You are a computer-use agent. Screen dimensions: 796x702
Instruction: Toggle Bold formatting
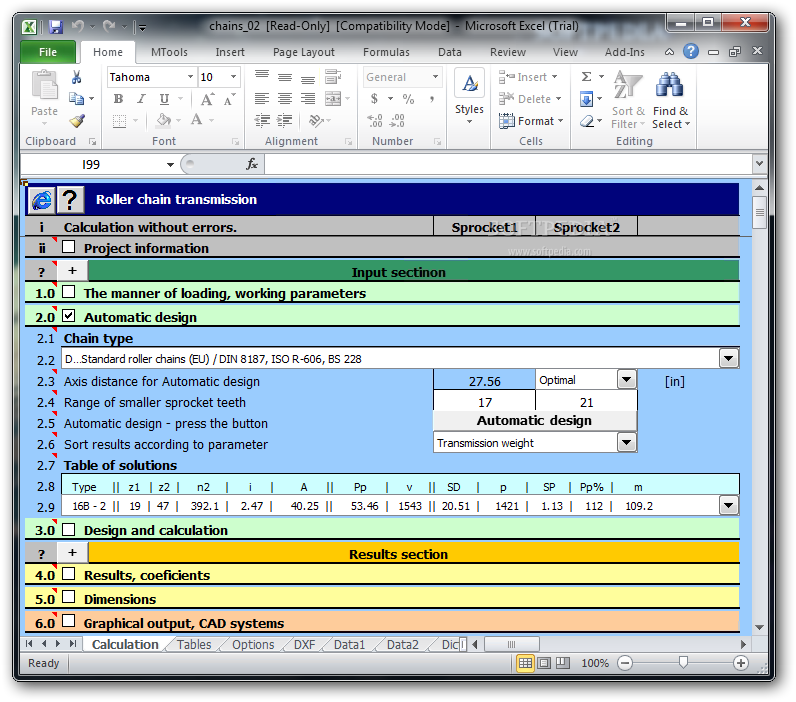point(118,98)
